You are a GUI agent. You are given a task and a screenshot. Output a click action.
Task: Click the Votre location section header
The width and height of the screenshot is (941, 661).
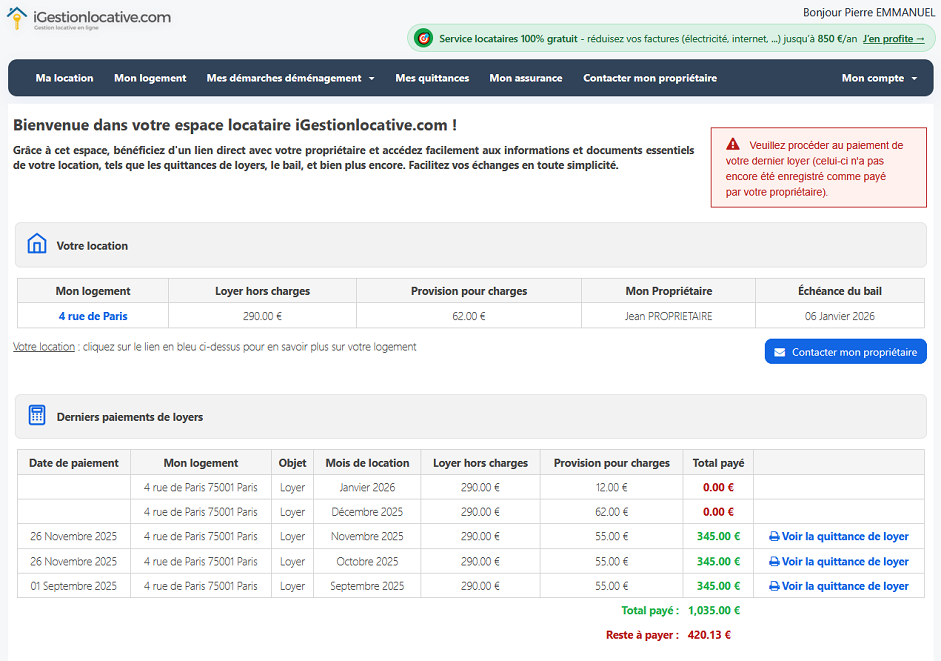(470, 245)
